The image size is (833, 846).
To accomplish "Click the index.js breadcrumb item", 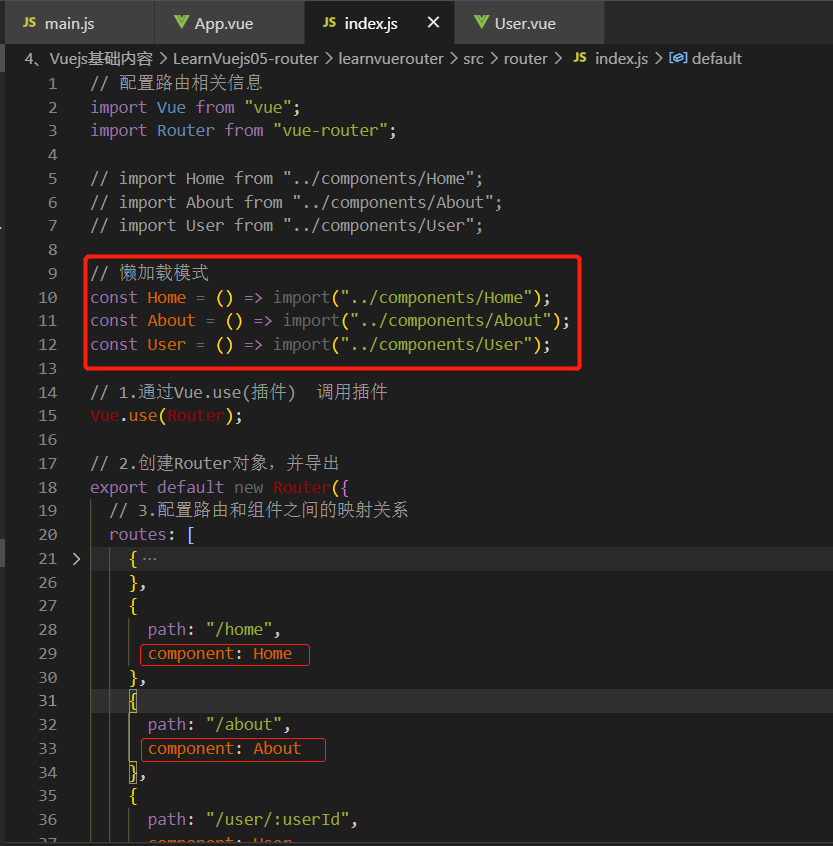I will coord(622,58).
